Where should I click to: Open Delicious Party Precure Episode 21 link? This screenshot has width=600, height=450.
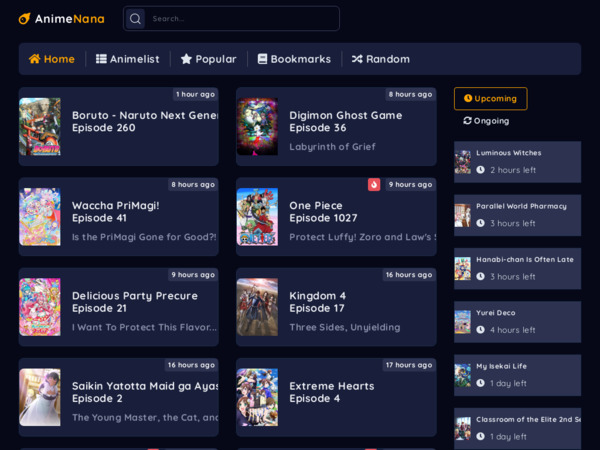(x=135, y=302)
